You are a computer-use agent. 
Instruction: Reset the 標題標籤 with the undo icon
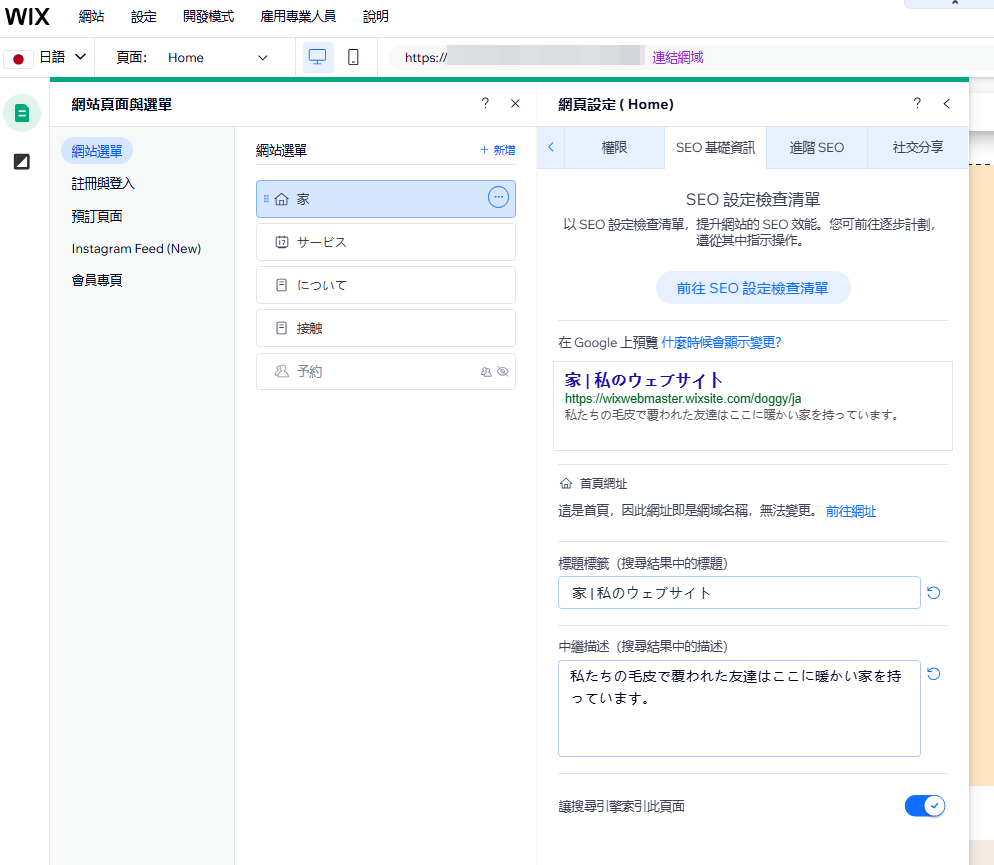click(933, 592)
